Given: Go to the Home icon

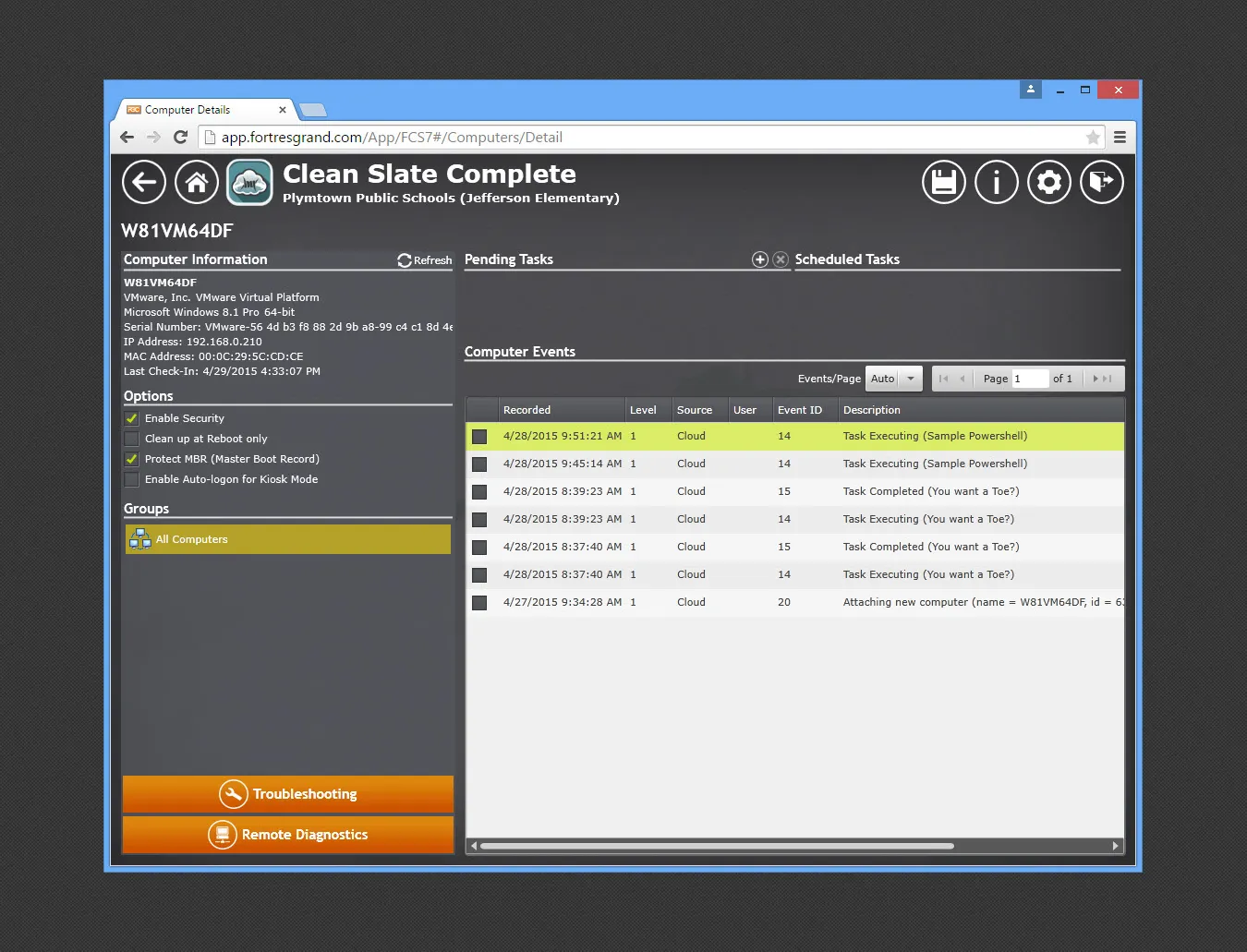Looking at the screenshot, I should point(197,182).
